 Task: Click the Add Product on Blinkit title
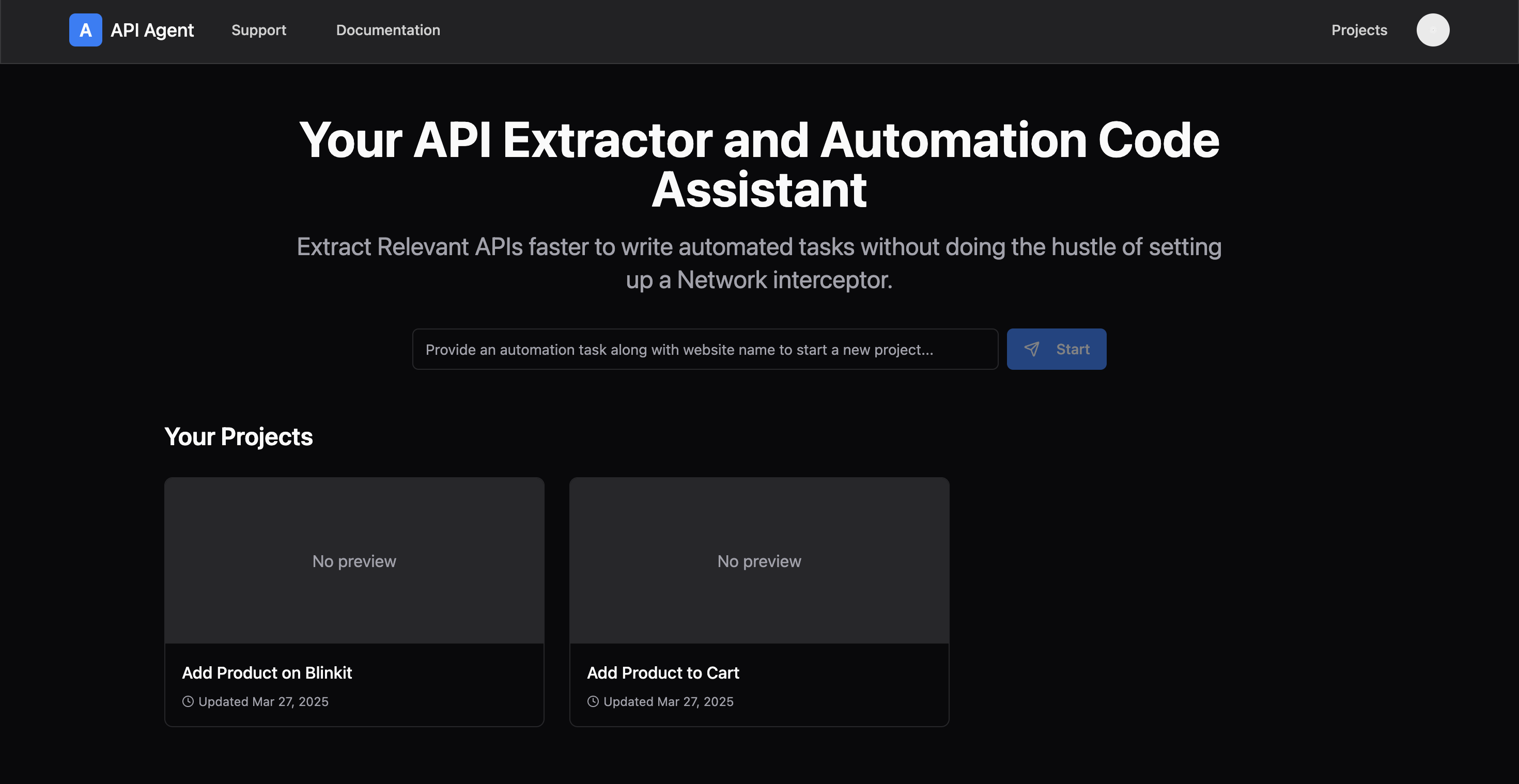coord(267,672)
